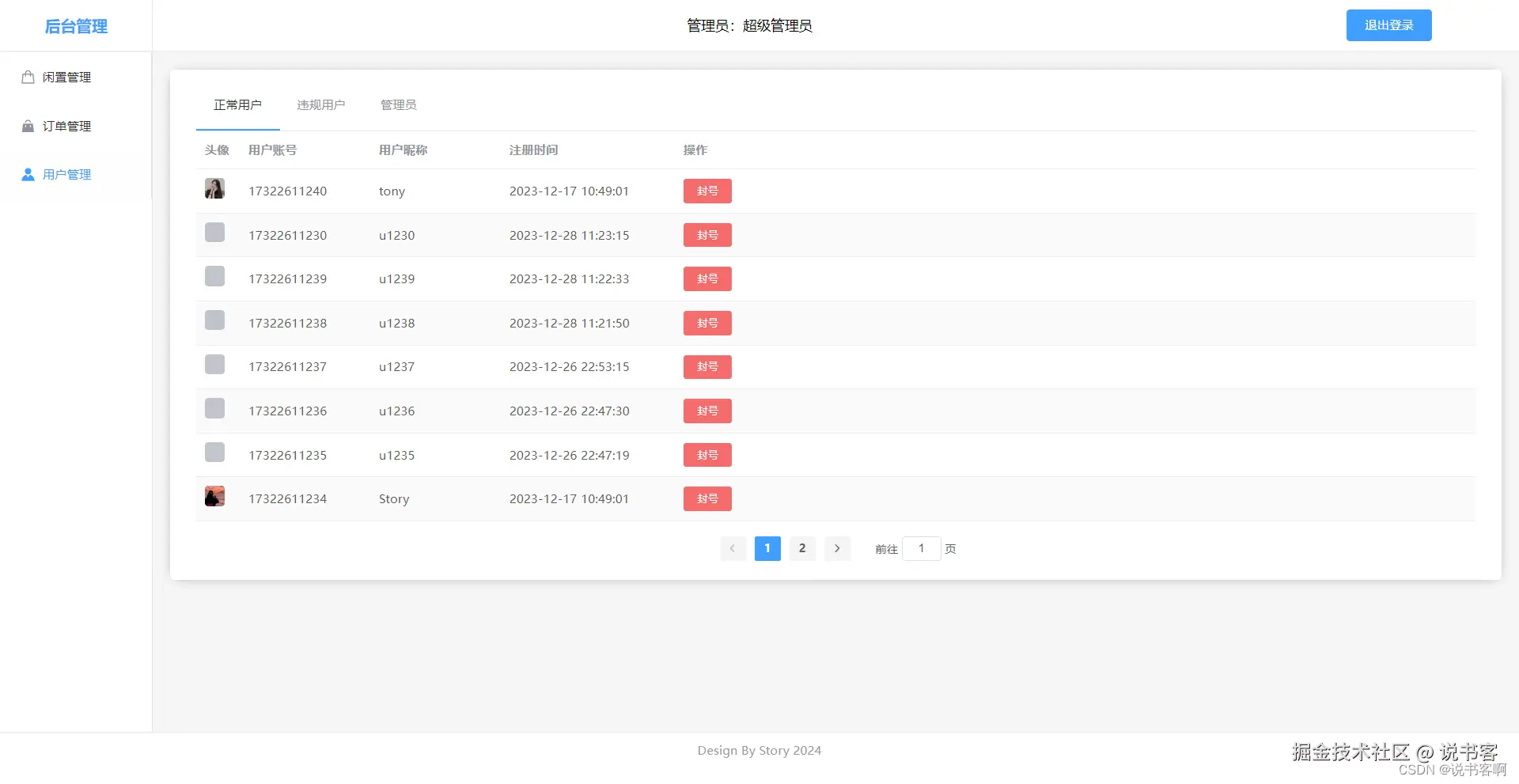Ban user tony with 封号
Image resolution: width=1519 pixels, height=784 pixels.
[x=707, y=191]
